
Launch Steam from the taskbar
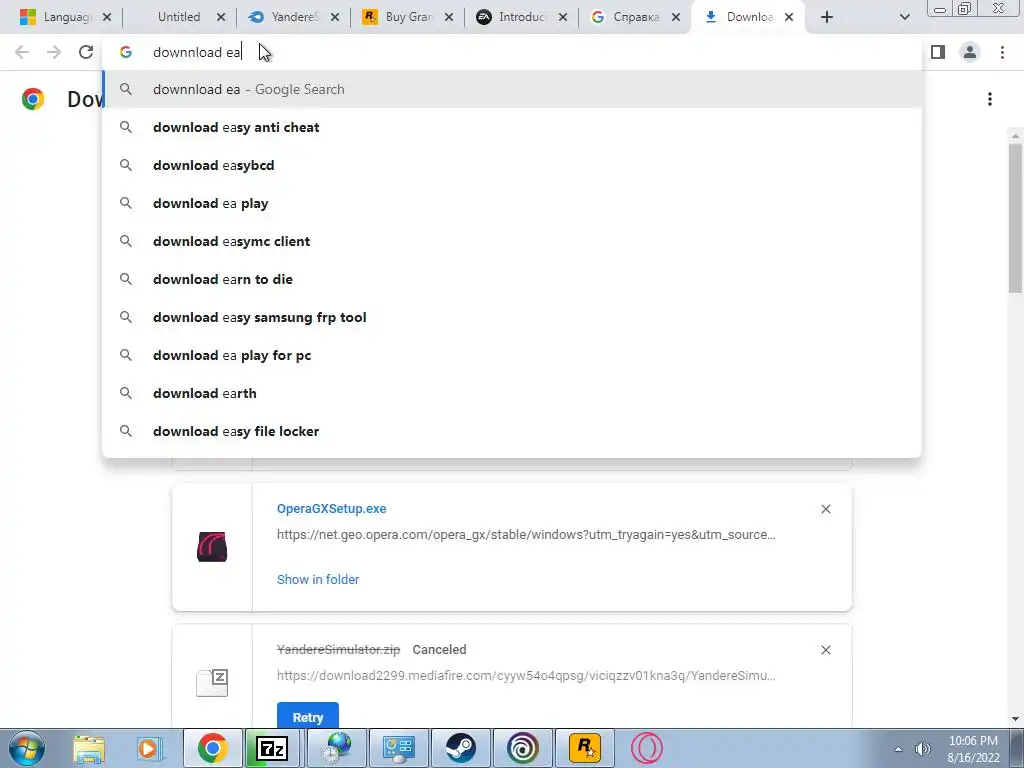[x=461, y=748]
